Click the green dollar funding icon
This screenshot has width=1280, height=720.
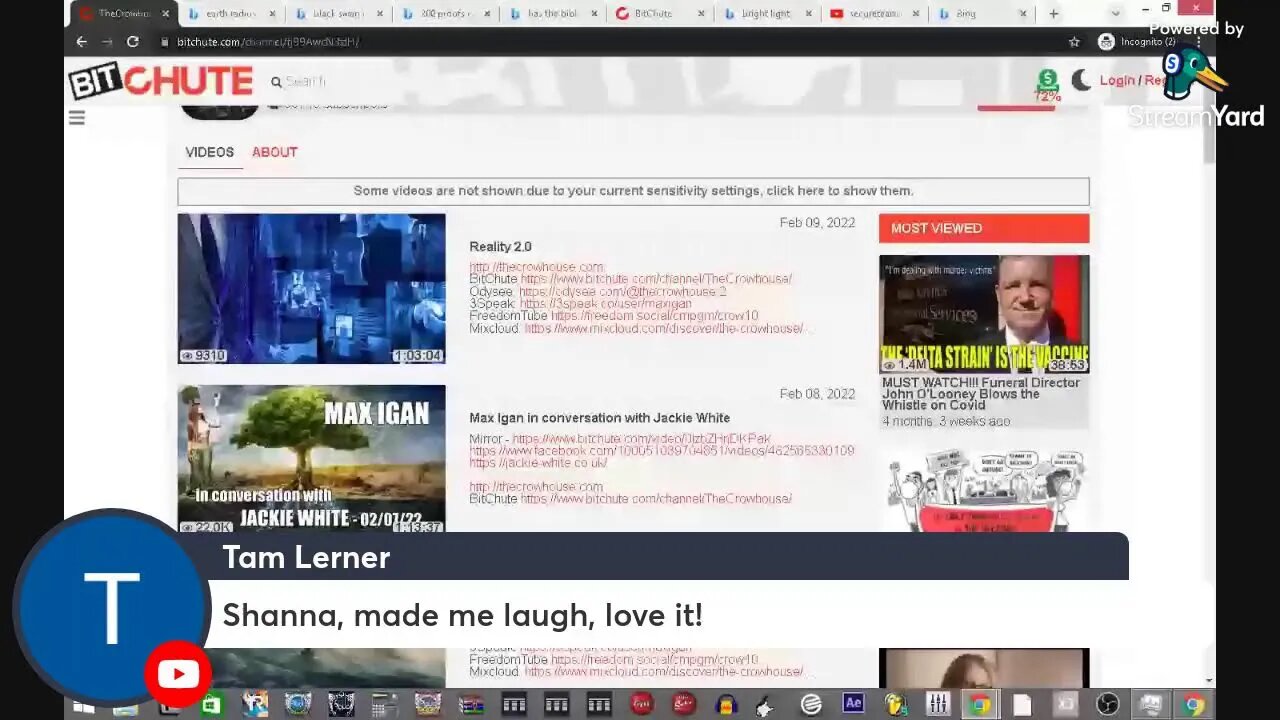click(x=1047, y=79)
